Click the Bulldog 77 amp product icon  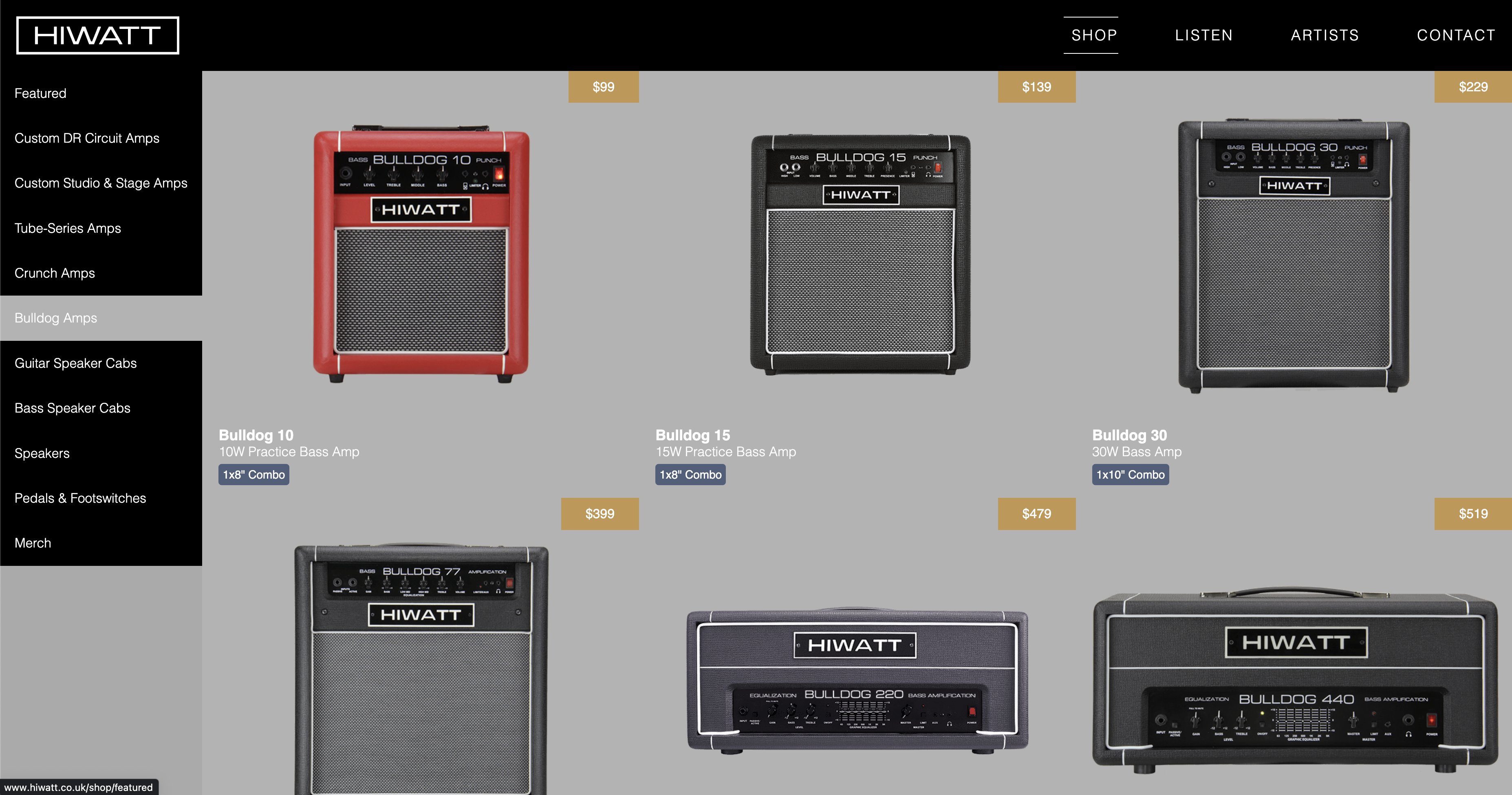420,660
